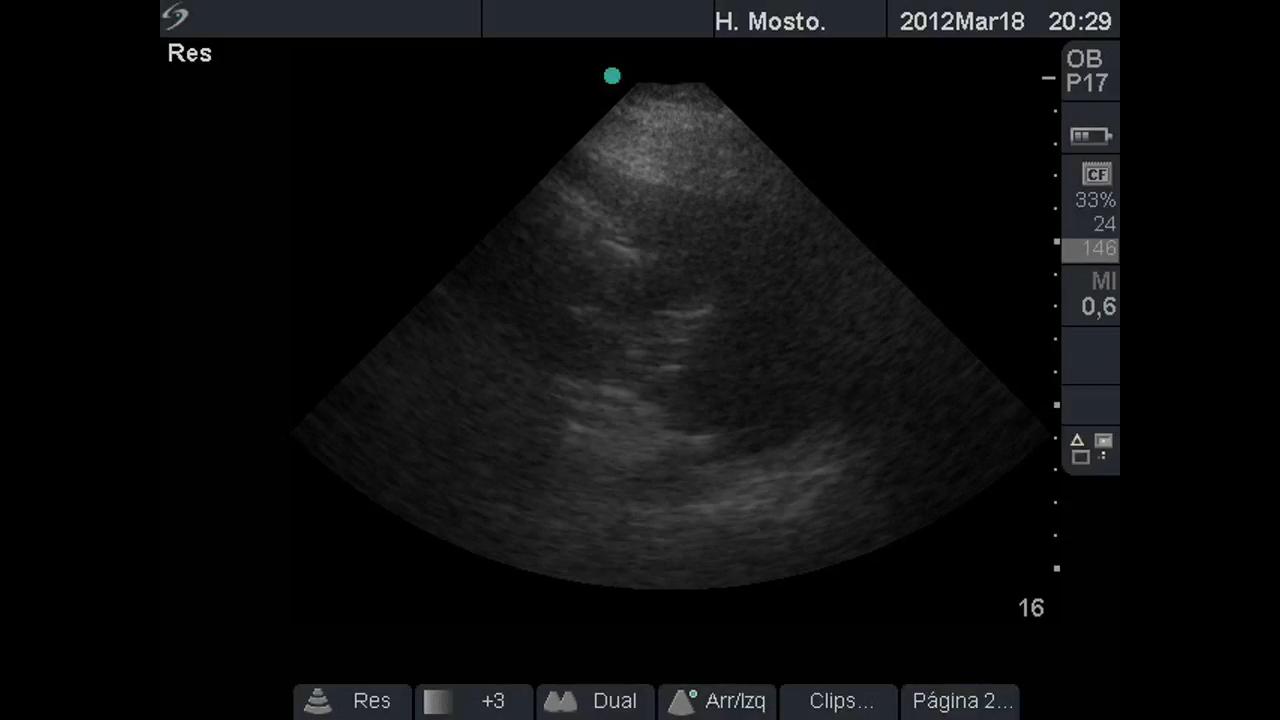Image resolution: width=1280 pixels, height=720 pixels.
Task: Go to Página 2... of controls
Action: click(961, 701)
